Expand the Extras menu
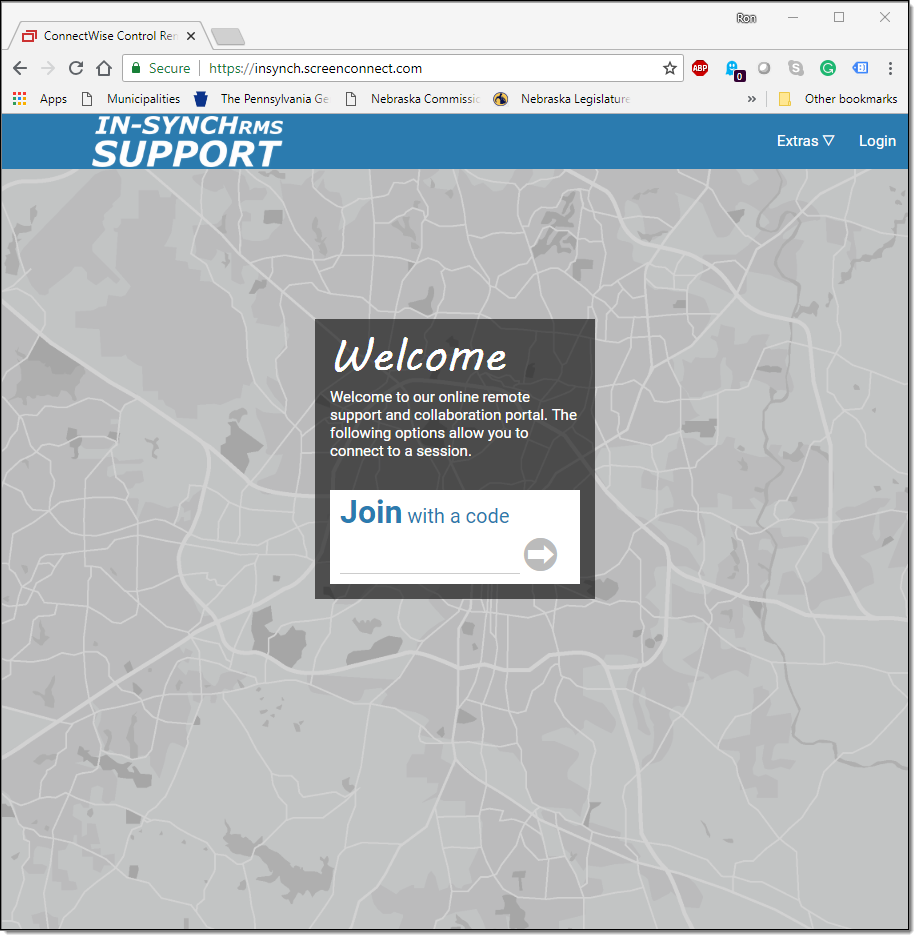The image size is (918, 939). [x=805, y=141]
